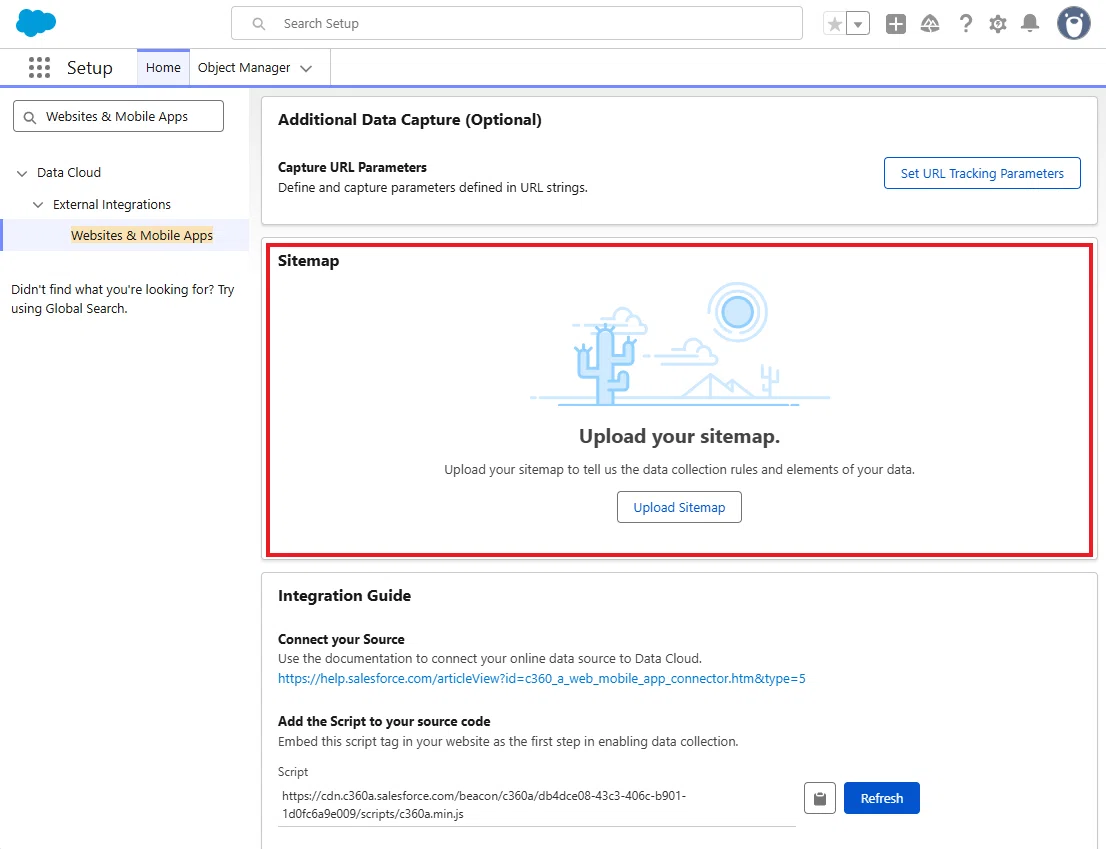
Task: Click the 'Connect your Source' heading
Action: click(341, 639)
